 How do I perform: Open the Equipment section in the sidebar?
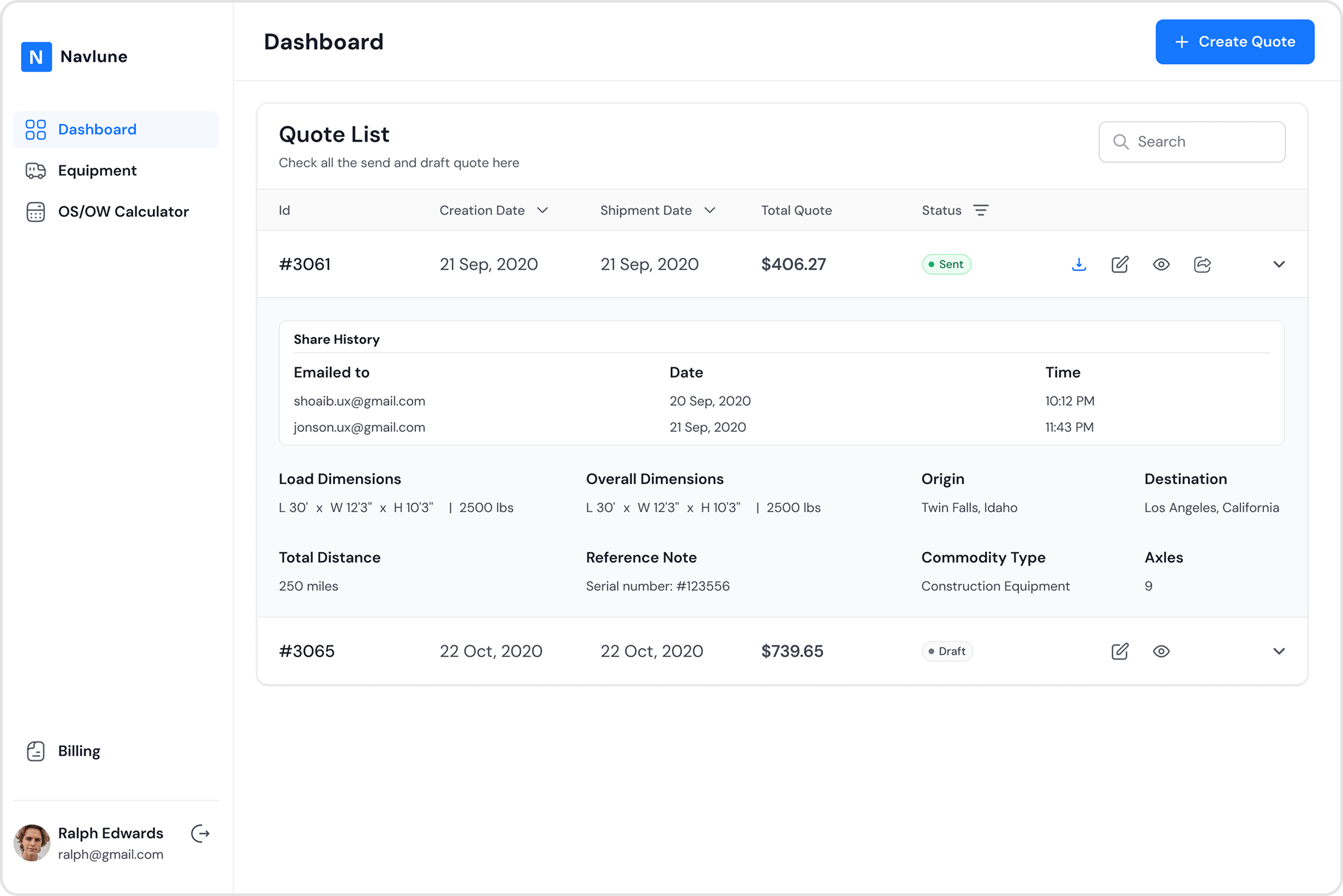pos(97,170)
